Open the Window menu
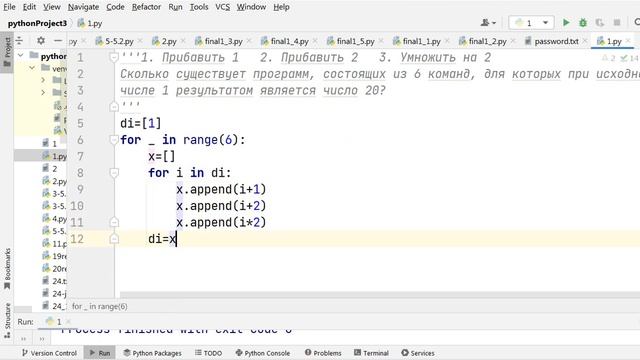Image resolution: width=640 pixels, height=360 pixels. [251, 7]
